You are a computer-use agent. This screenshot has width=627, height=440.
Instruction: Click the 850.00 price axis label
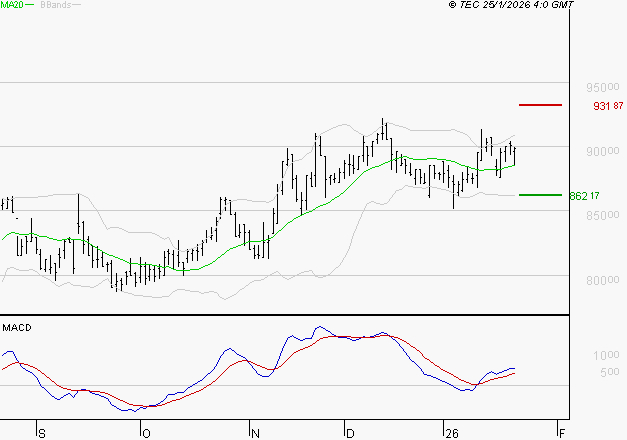click(603, 215)
